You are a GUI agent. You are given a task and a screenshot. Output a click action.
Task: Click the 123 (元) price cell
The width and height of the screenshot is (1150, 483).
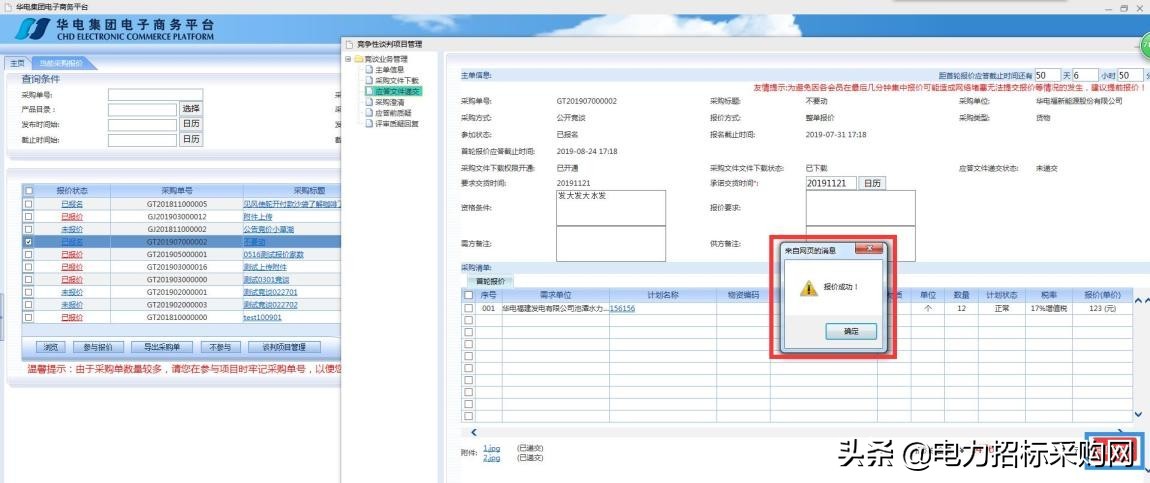[1102, 309]
